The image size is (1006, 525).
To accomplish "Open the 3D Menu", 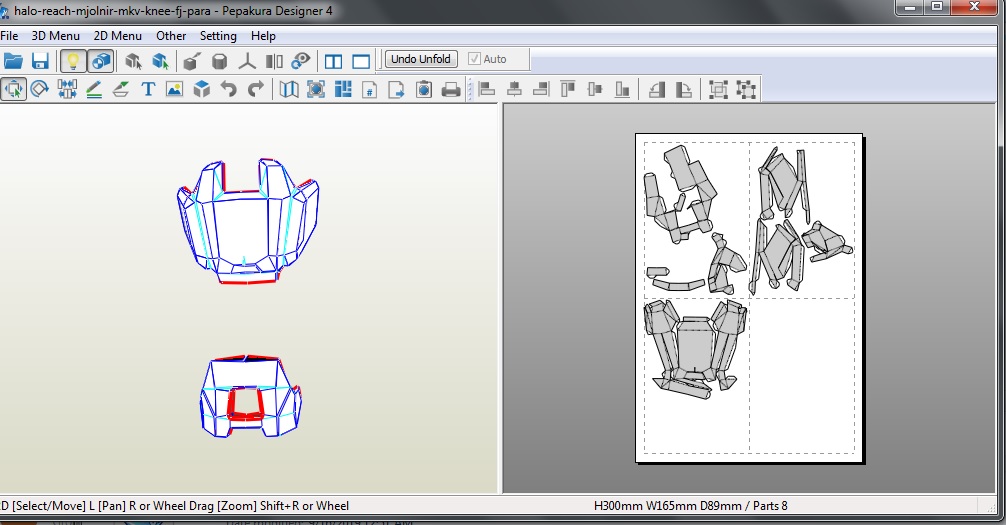I will point(56,36).
